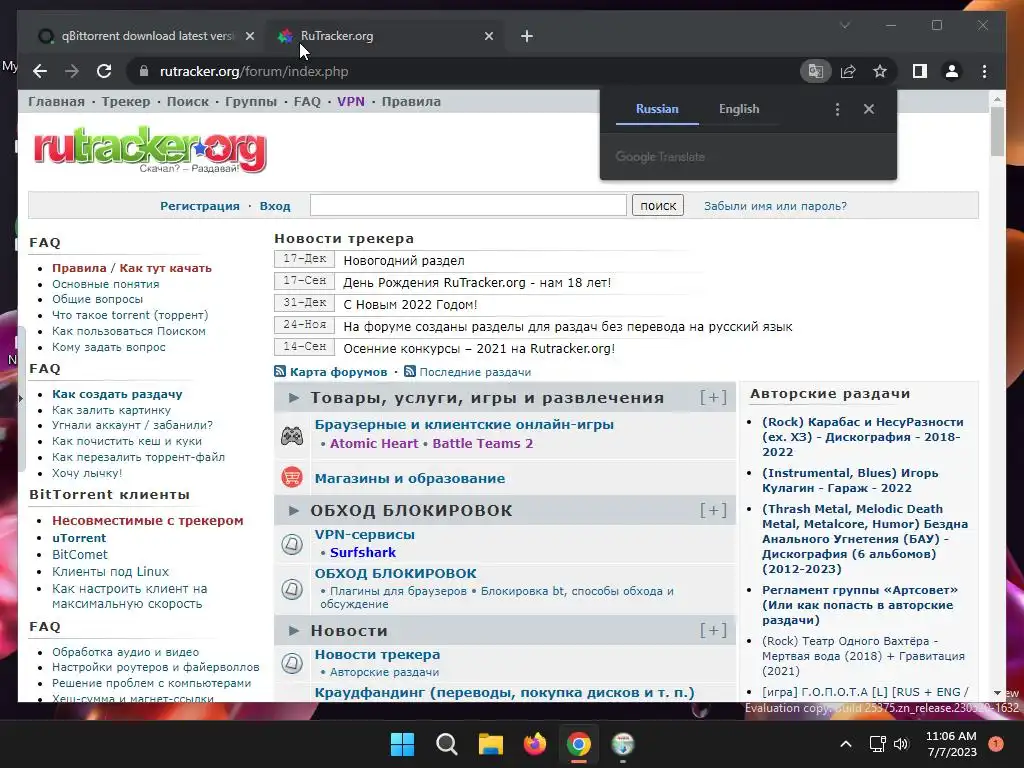Open Chrome's three-dot menu

click(x=984, y=71)
